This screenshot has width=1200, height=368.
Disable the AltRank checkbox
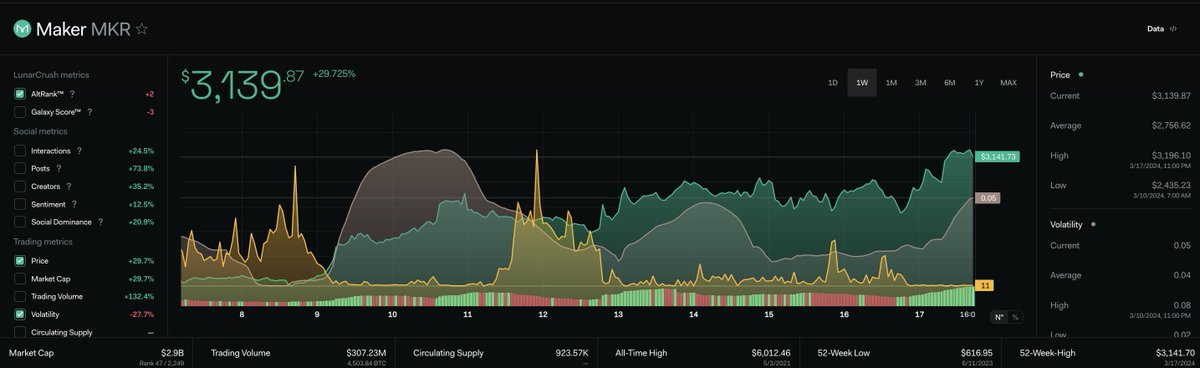click(x=20, y=94)
